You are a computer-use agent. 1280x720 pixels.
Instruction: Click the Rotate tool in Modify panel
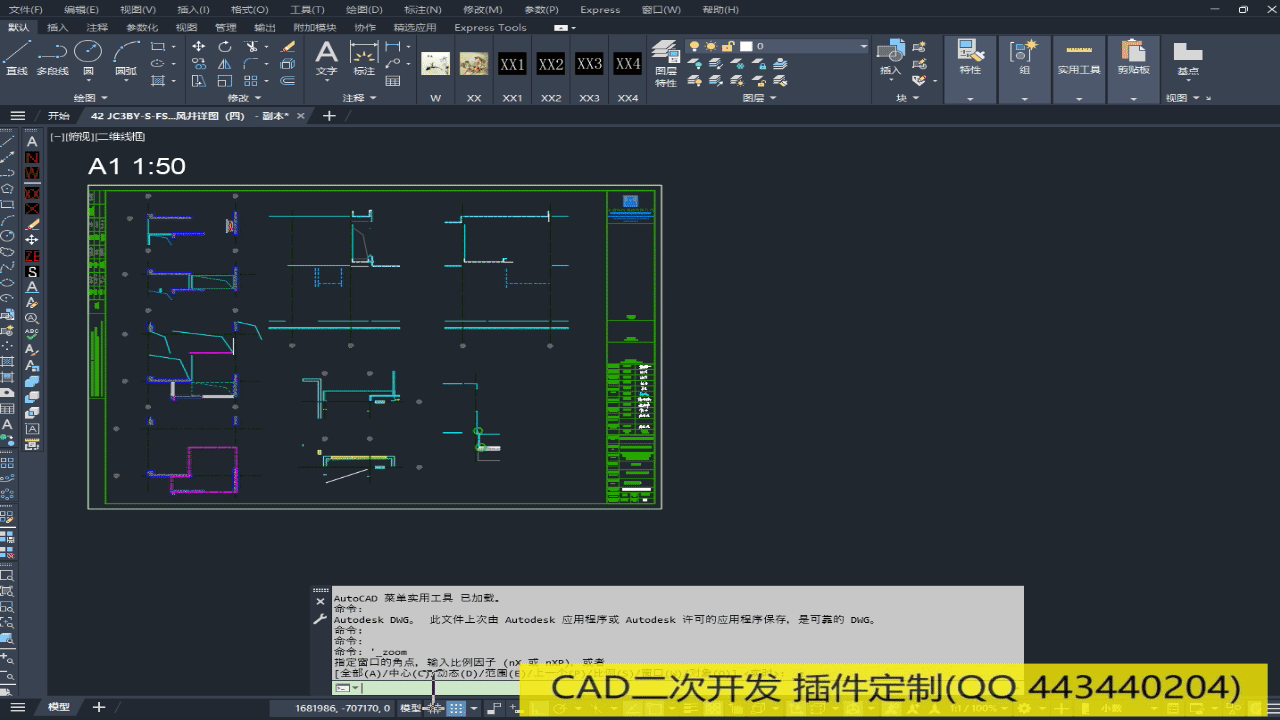coord(225,46)
